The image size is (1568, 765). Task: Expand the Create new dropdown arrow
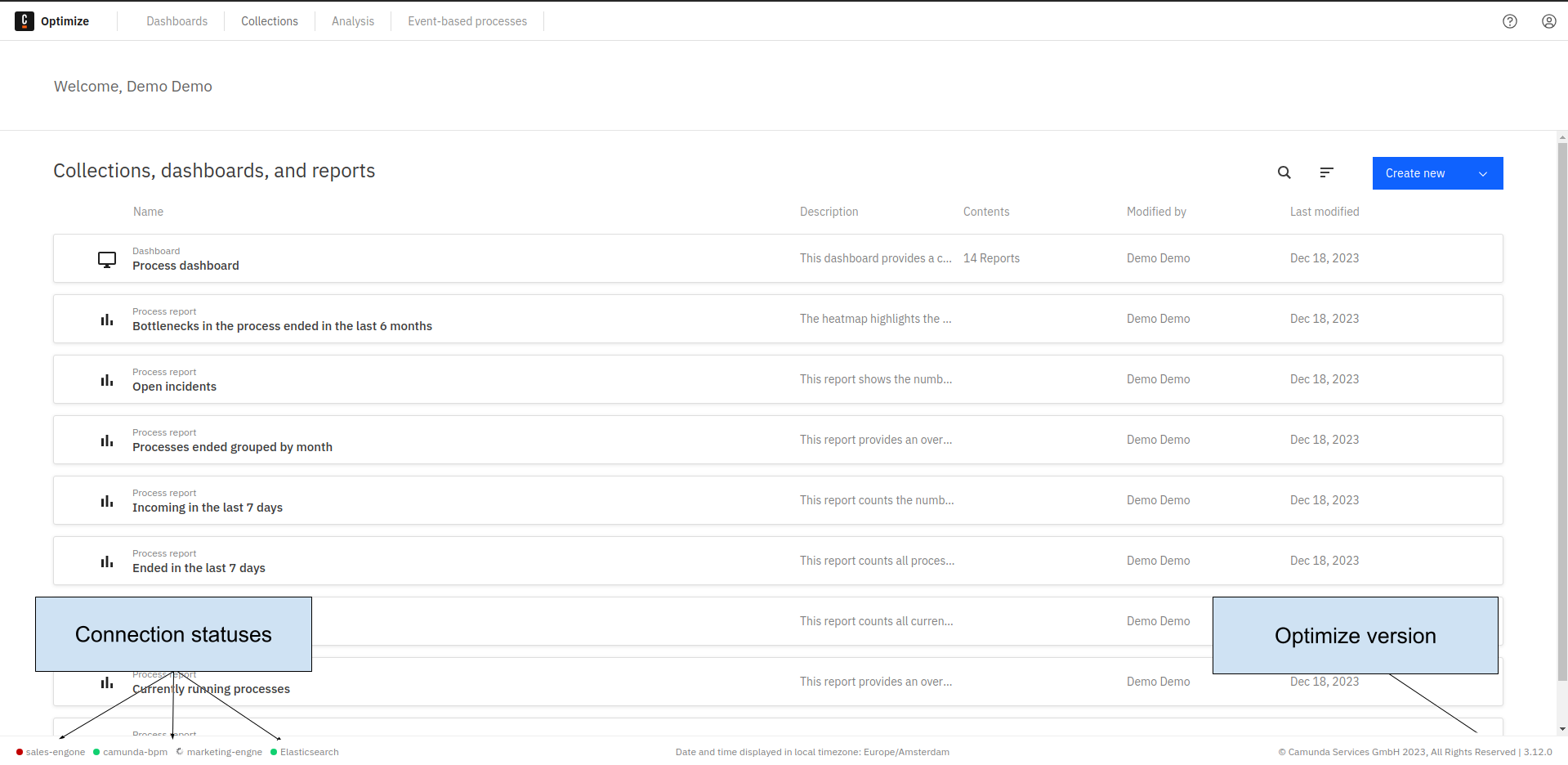tap(1481, 173)
